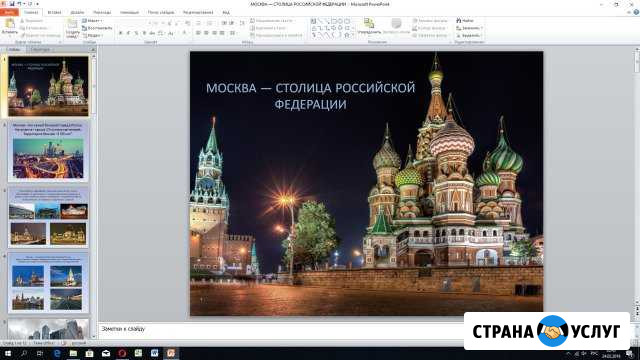Click the slide thumbnails panel scrollbar down arrow

coord(93,336)
